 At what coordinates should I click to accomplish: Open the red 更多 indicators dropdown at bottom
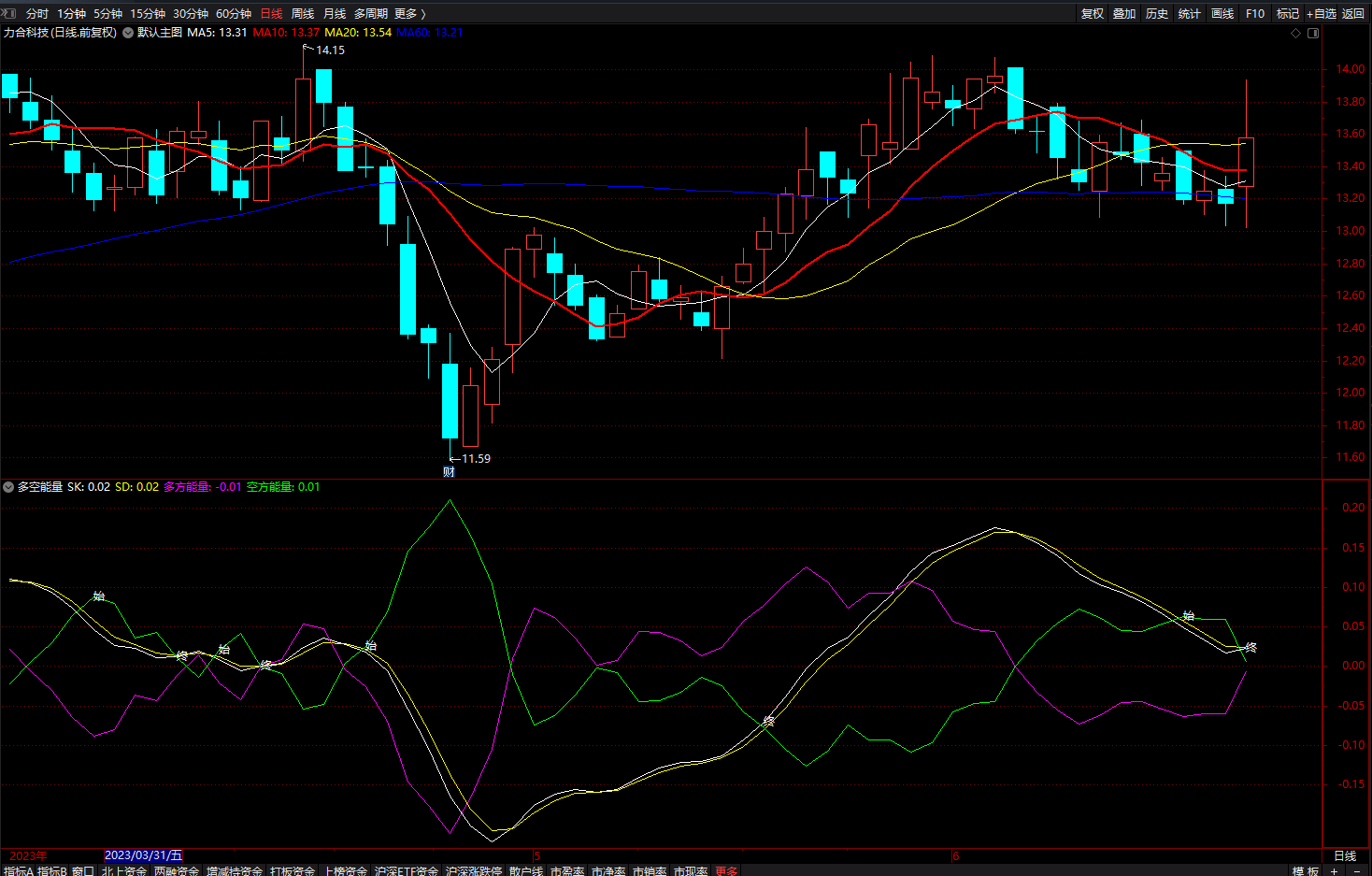coord(726,870)
